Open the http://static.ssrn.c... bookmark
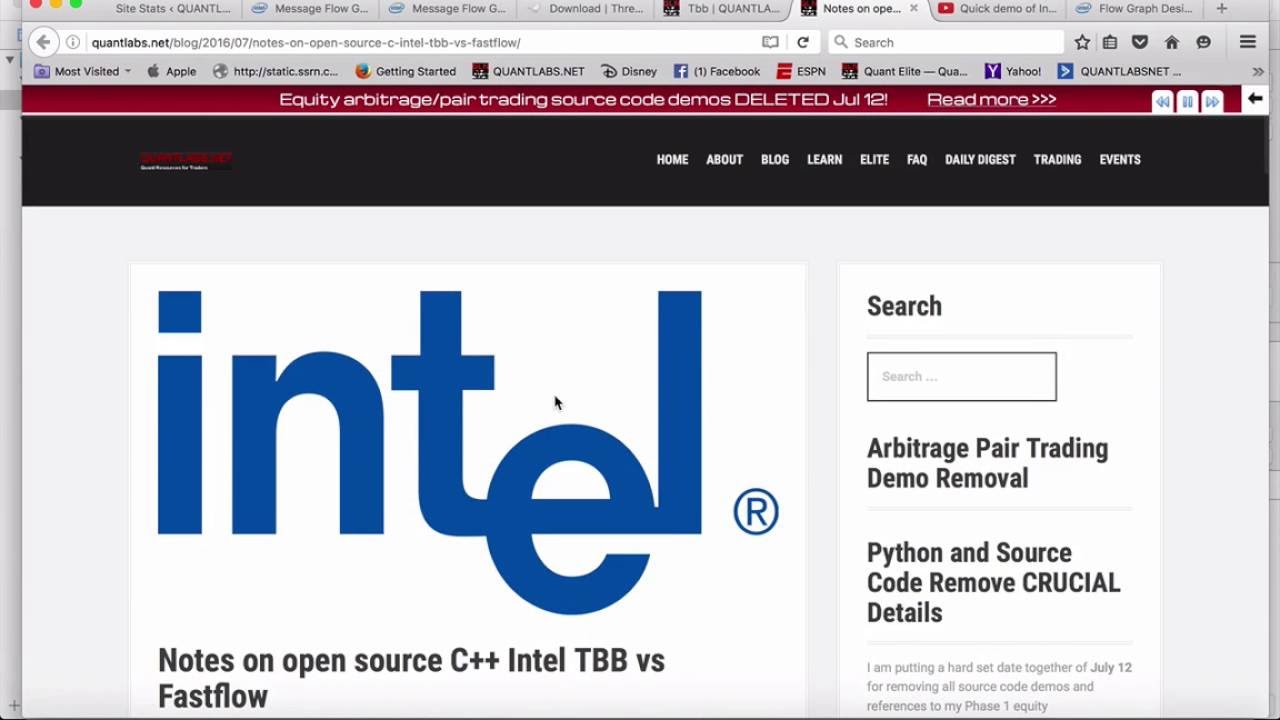This screenshot has width=1280, height=720. click(275, 71)
